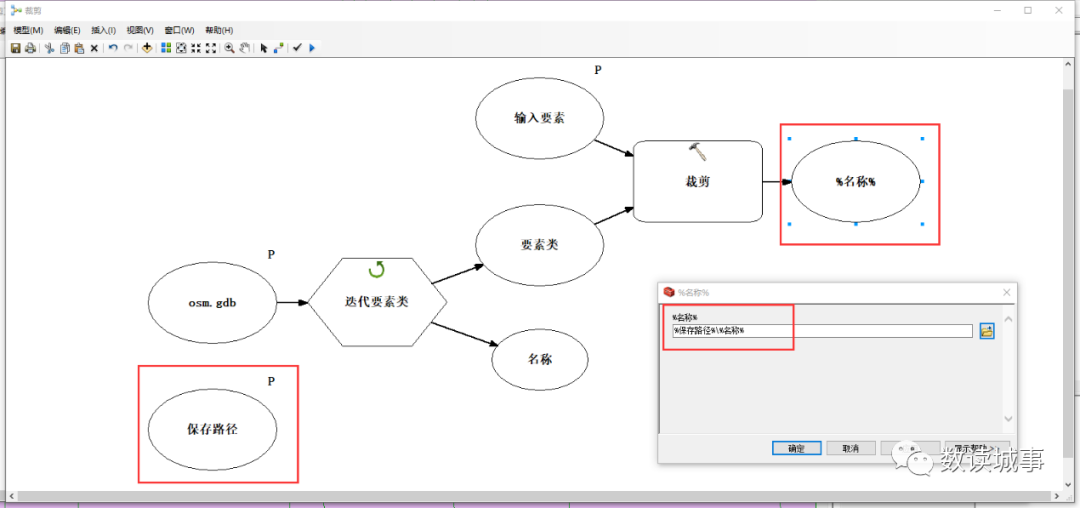Select the 要素类 oval variable
Image resolution: width=1080 pixels, height=508 pixels.
[x=539, y=244]
